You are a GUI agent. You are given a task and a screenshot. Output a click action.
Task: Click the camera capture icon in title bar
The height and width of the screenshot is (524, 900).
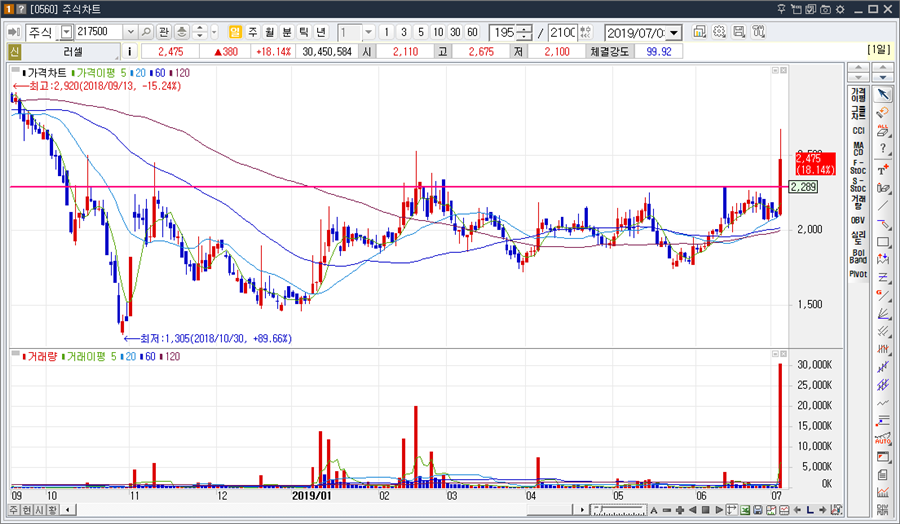pyautogui.click(x=825, y=9)
